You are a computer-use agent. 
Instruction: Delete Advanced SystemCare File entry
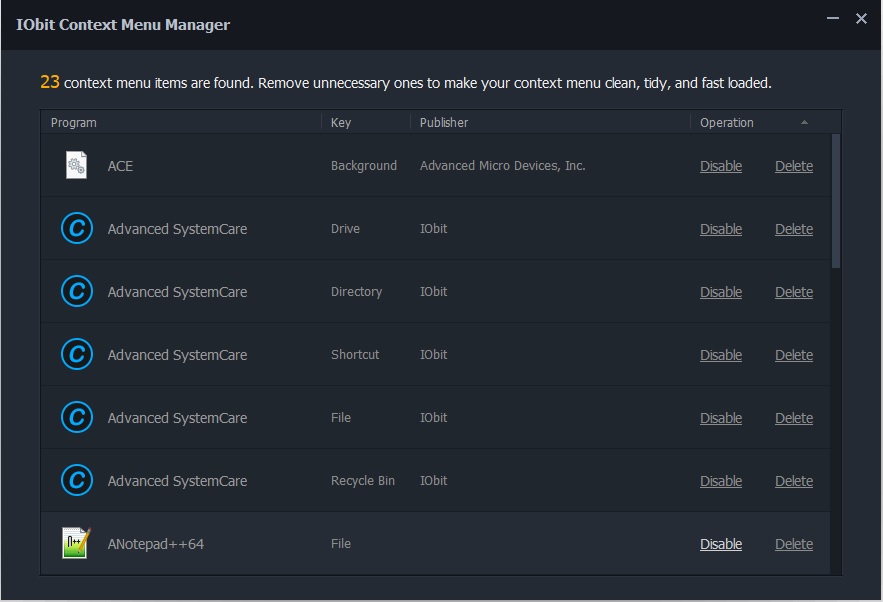(x=794, y=418)
